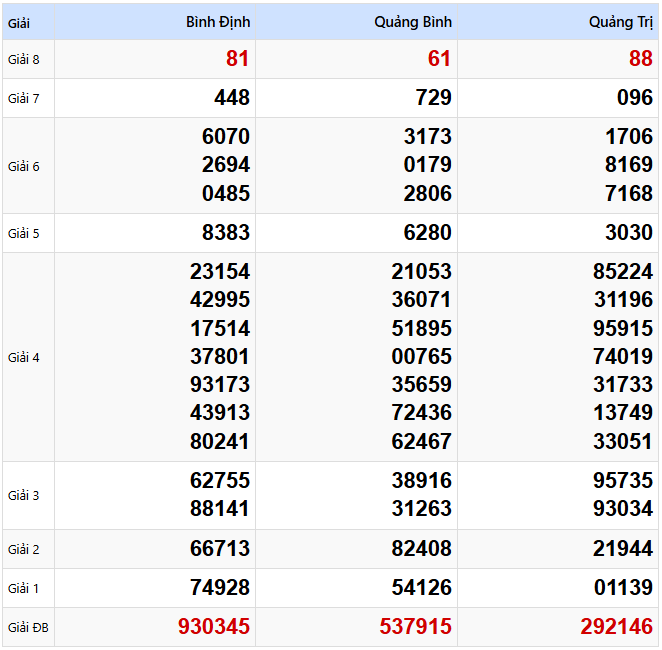
Task: Click the Quảng Trị column header
Action: tap(620, 22)
